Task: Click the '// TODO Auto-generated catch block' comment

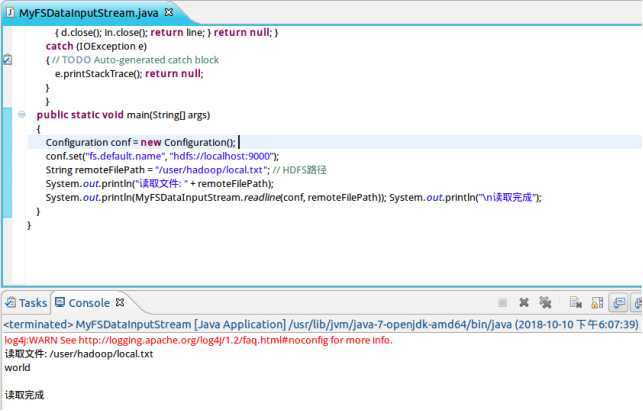Action: (135, 60)
